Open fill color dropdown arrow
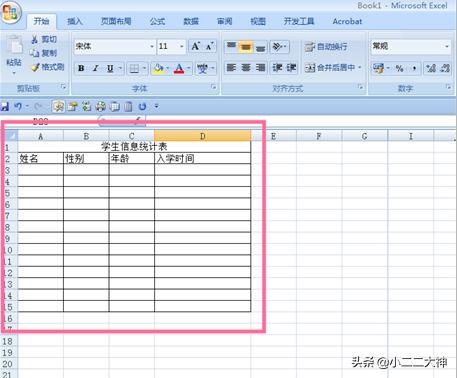This screenshot has width=457, height=378. 168,68
